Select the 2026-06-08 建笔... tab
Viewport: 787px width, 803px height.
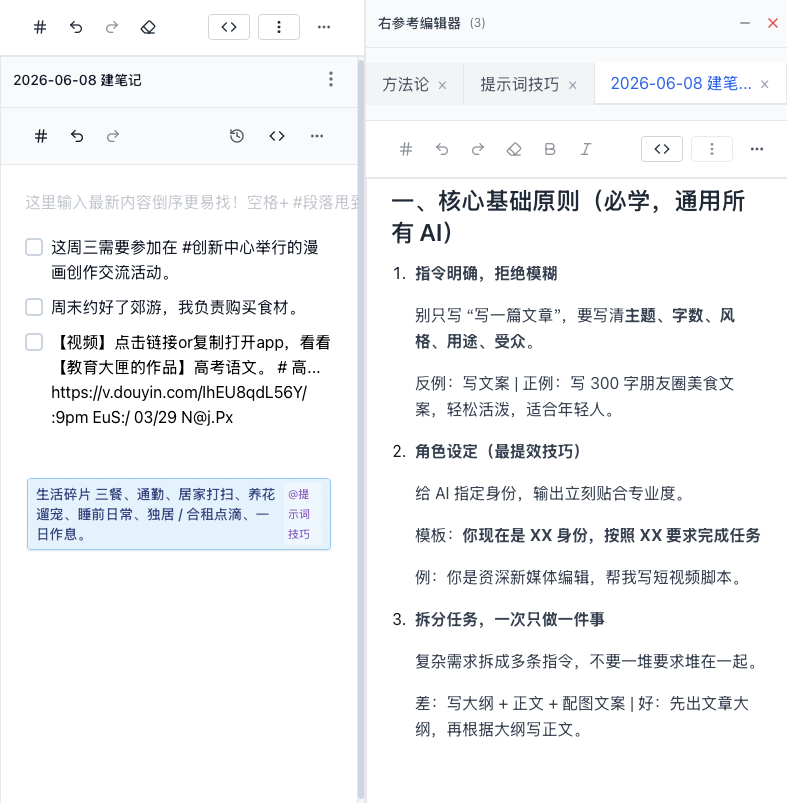(681, 83)
